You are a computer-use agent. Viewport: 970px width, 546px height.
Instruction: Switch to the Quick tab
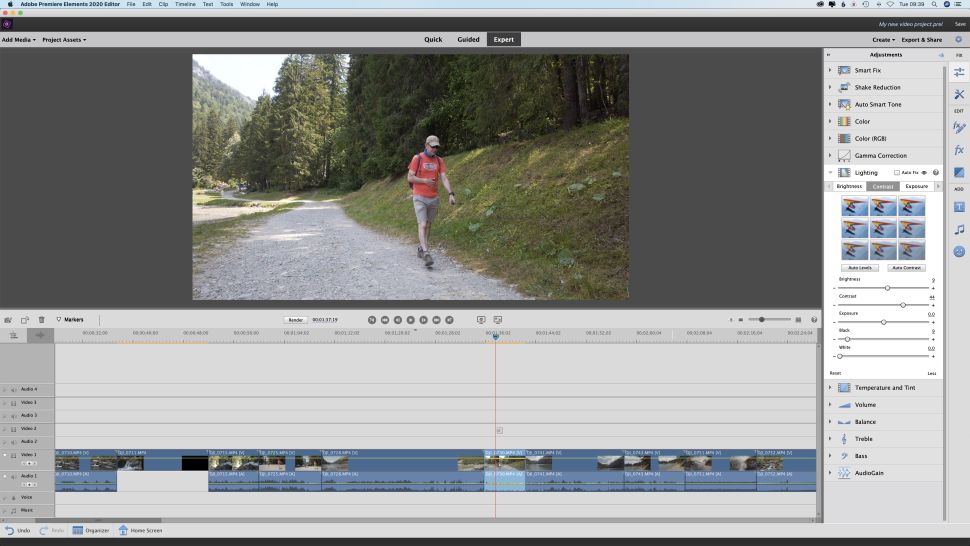pos(433,40)
